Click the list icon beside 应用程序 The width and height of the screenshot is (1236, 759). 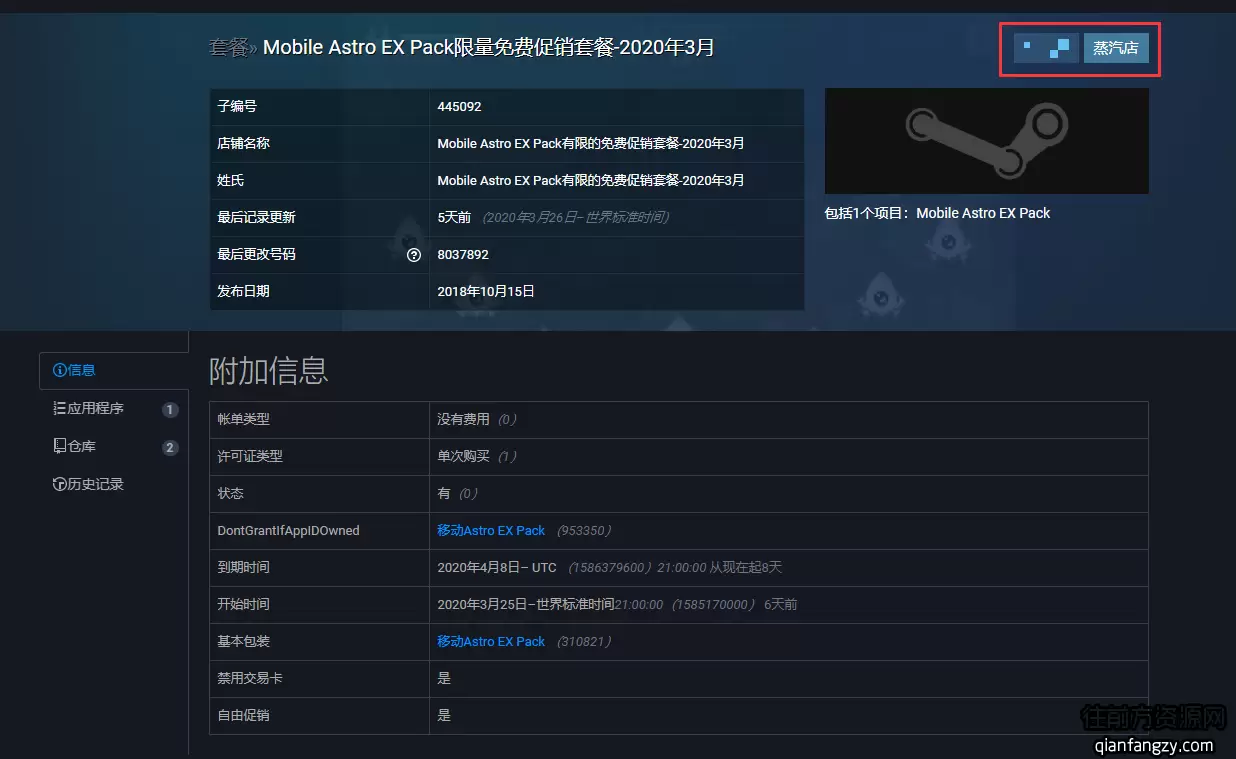click(59, 408)
